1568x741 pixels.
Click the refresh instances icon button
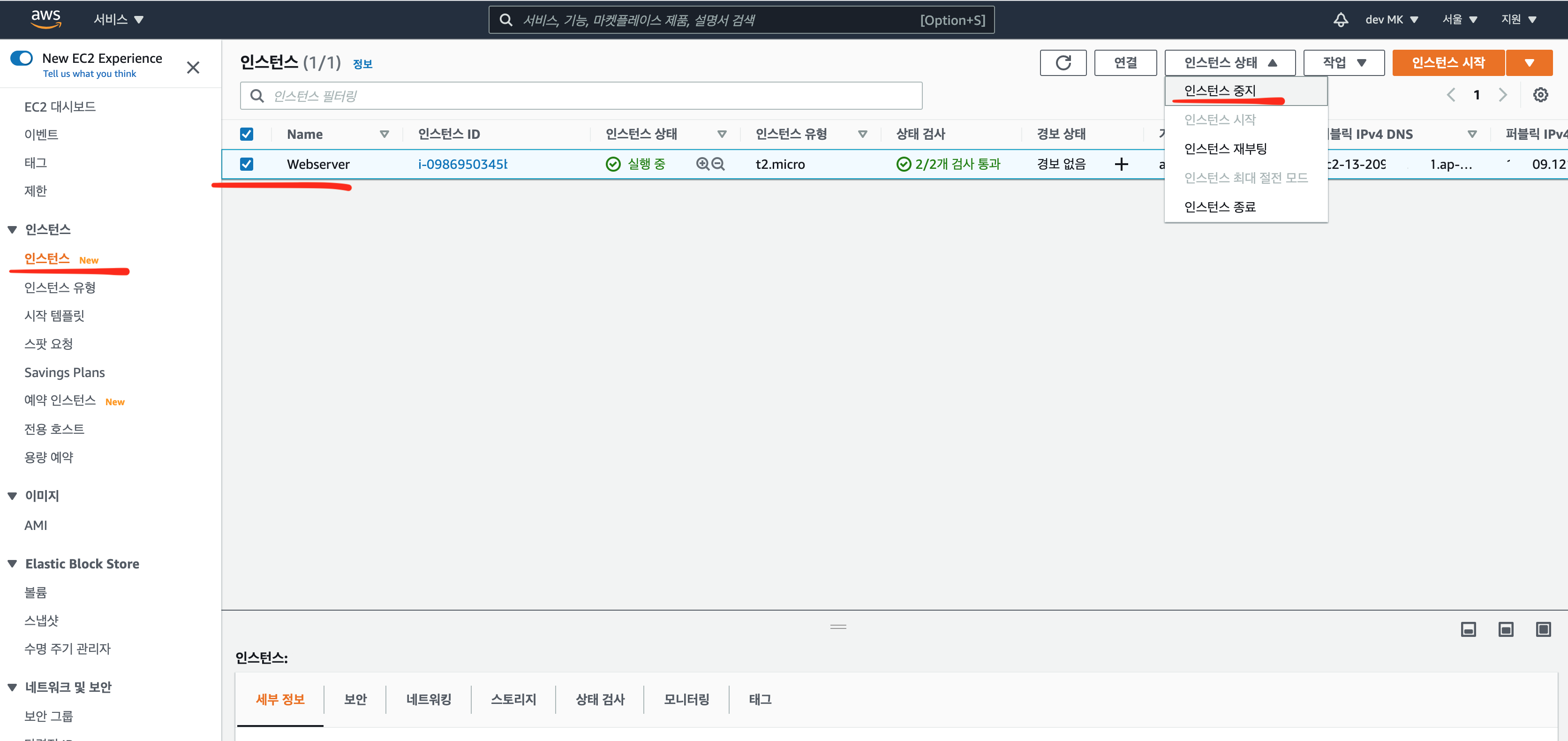pyautogui.click(x=1063, y=63)
